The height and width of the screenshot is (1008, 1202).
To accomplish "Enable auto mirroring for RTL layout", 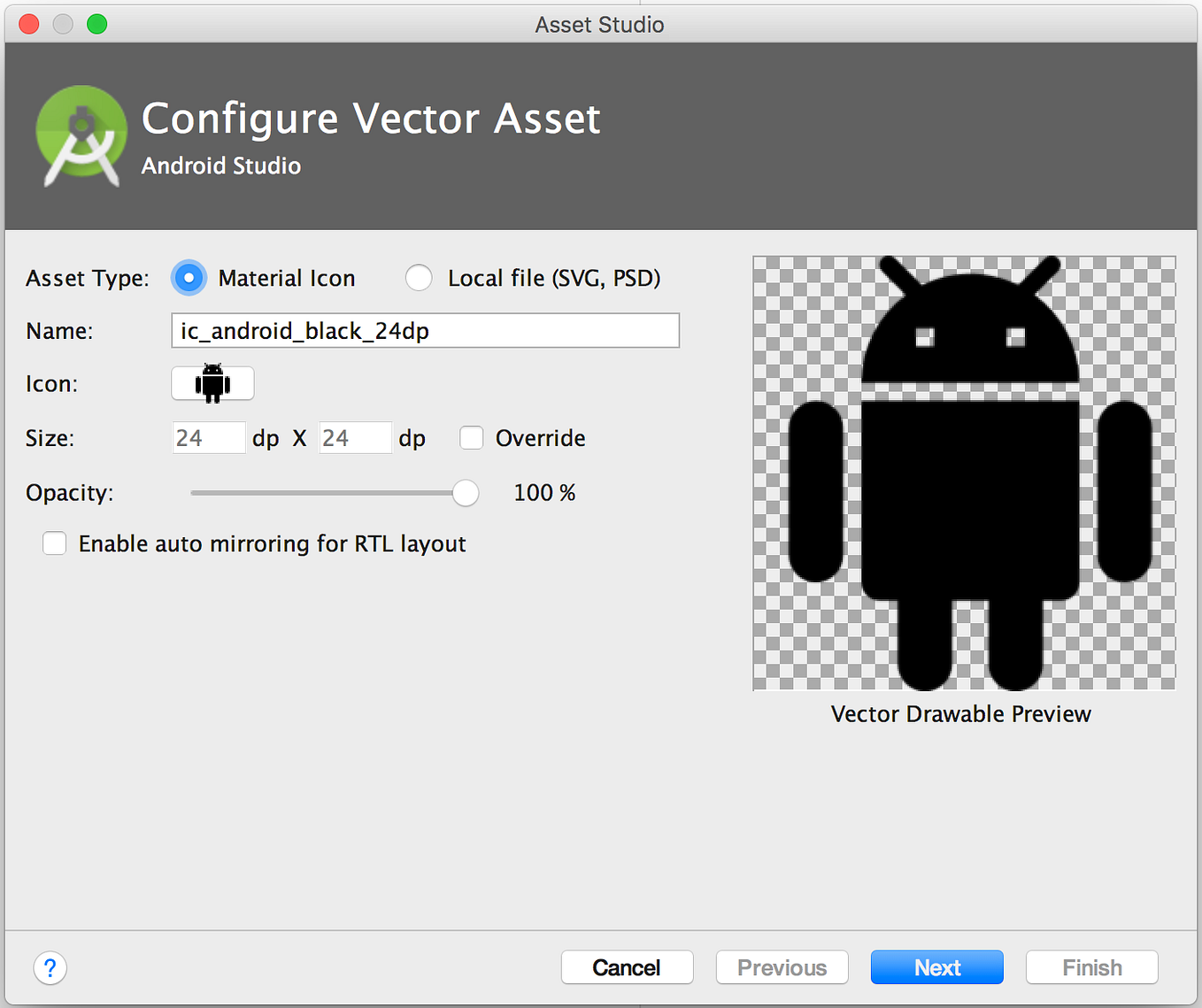I will tap(54, 542).
